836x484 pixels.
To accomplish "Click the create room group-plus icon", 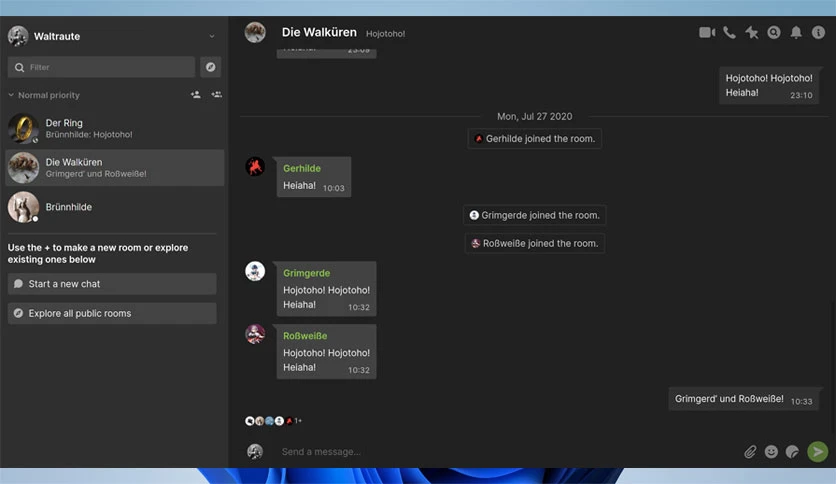I will (216, 95).
